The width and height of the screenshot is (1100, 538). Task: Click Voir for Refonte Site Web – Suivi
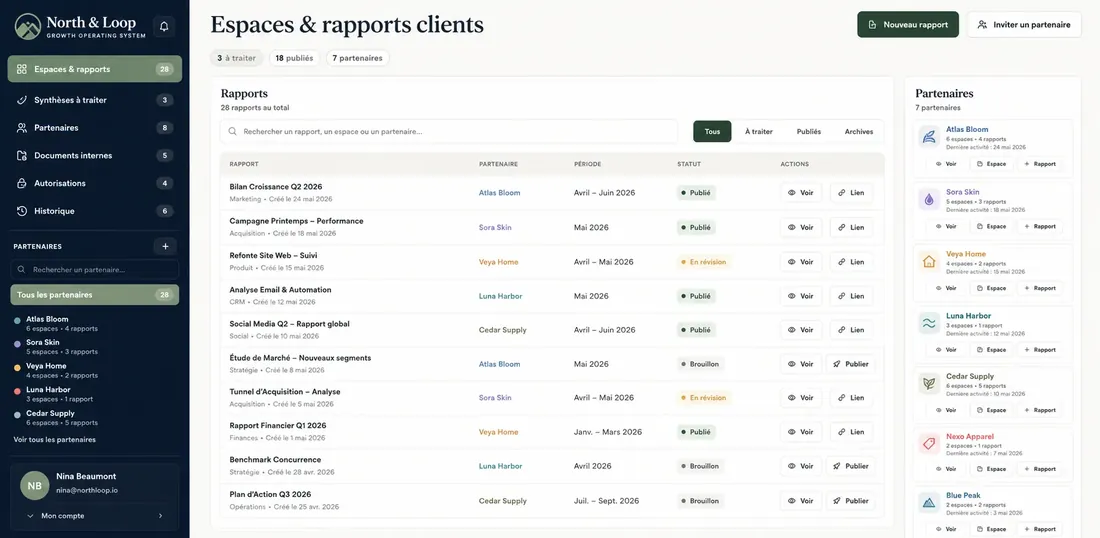tap(800, 262)
